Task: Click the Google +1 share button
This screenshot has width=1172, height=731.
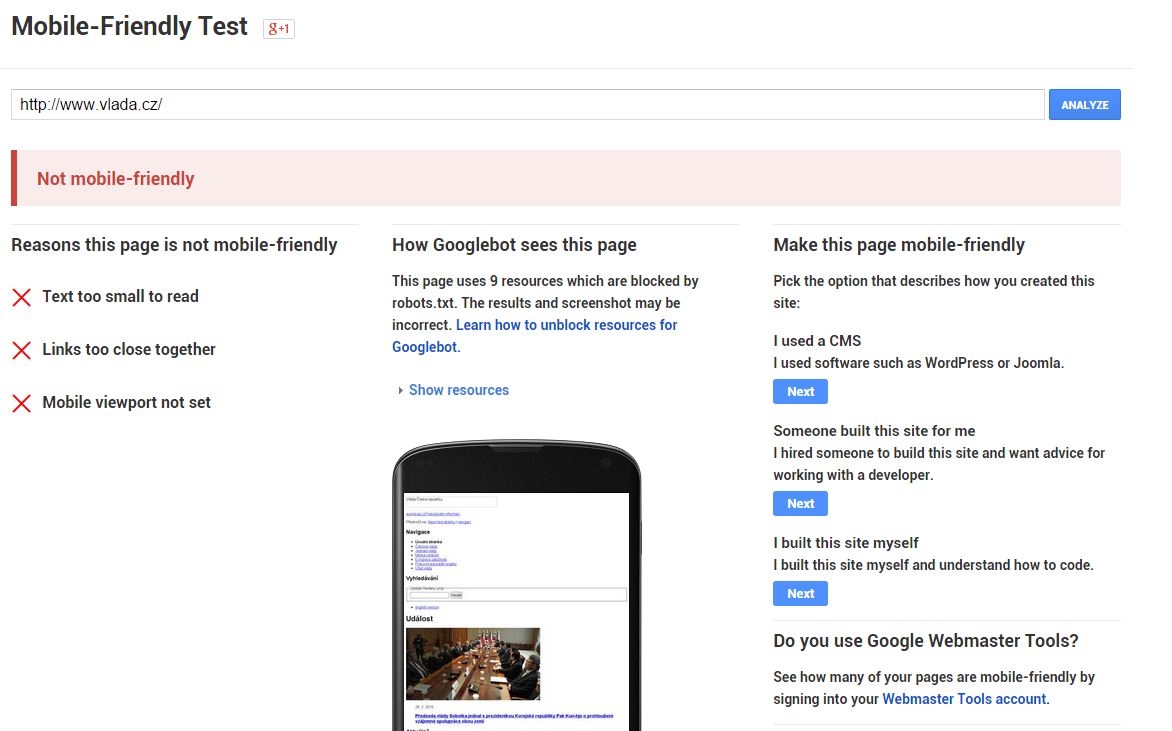Action: click(278, 29)
